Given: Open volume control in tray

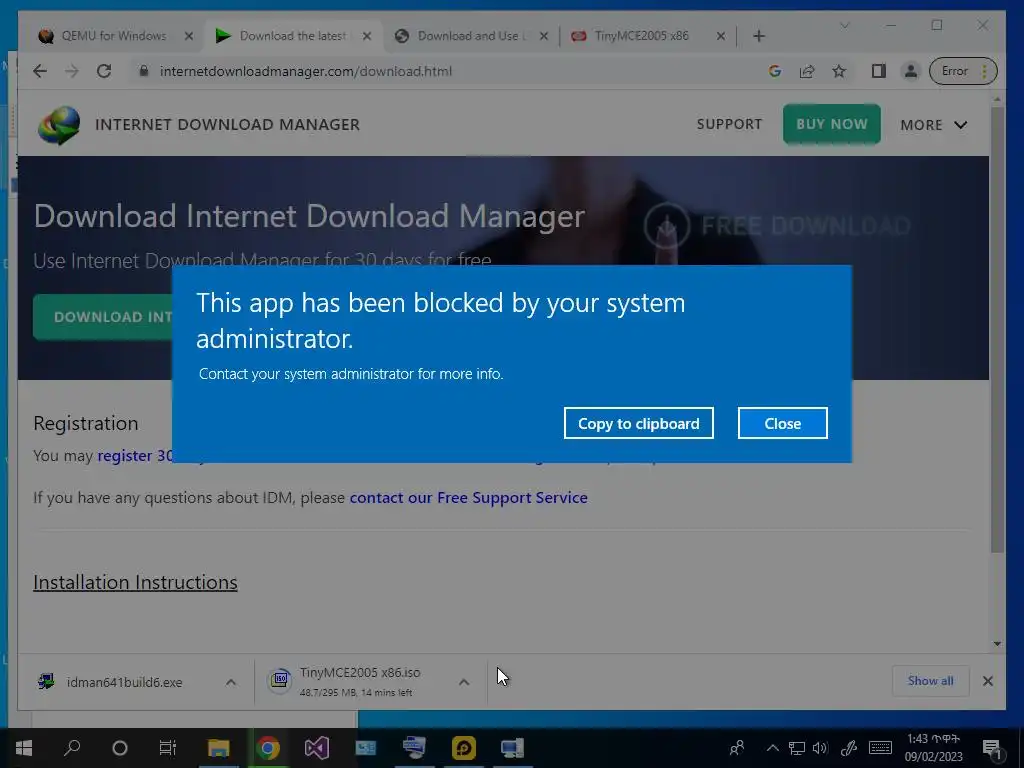Looking at the screenshot, I should pyautogui.click(x=820, y=748).
